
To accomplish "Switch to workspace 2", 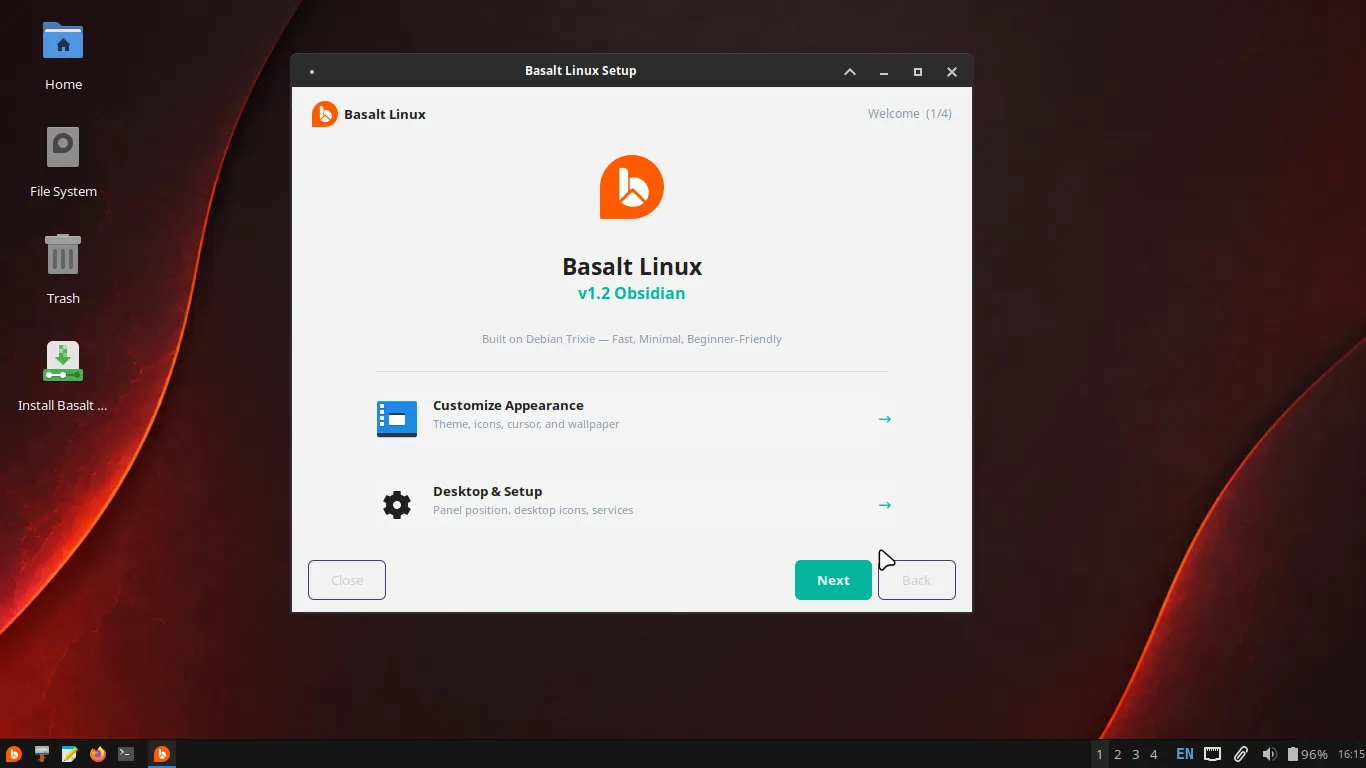I will [x=1118, y=754].
